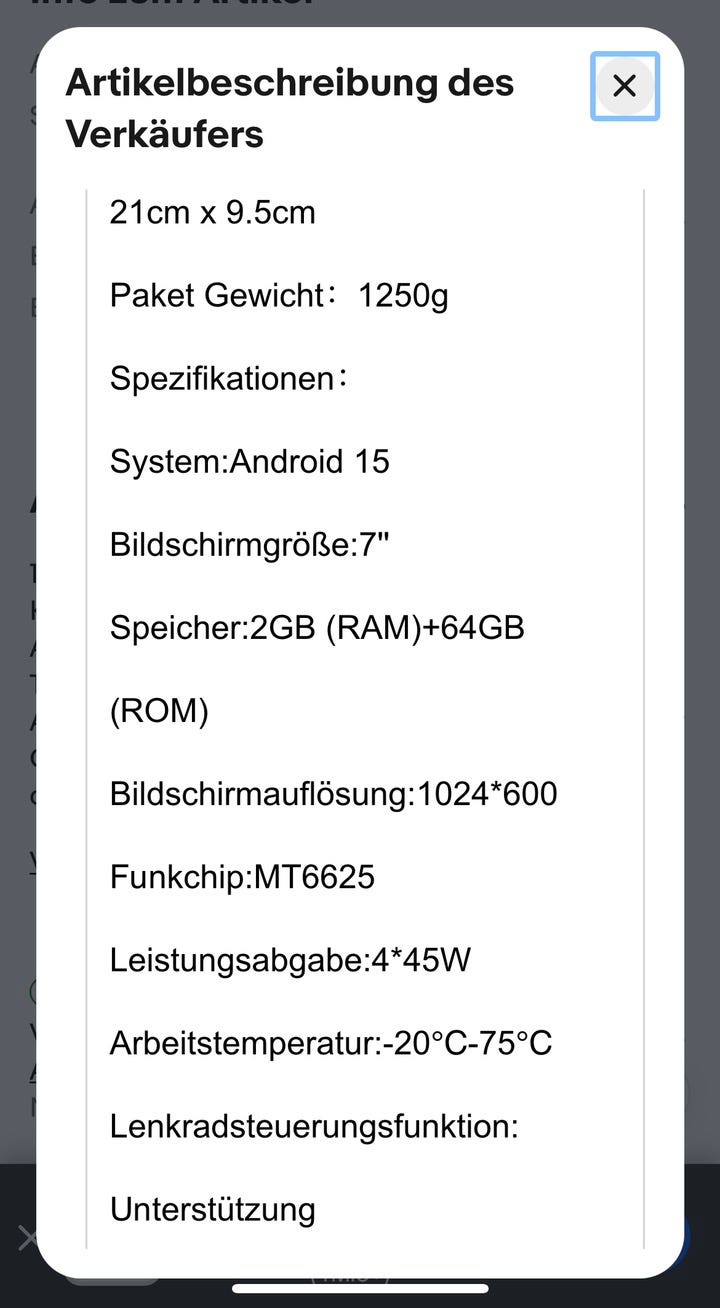Select the Paket Gewicht 1250g text
This screenshot has width=720, height=1308.
pyautogui.click(x=279, y=295)
